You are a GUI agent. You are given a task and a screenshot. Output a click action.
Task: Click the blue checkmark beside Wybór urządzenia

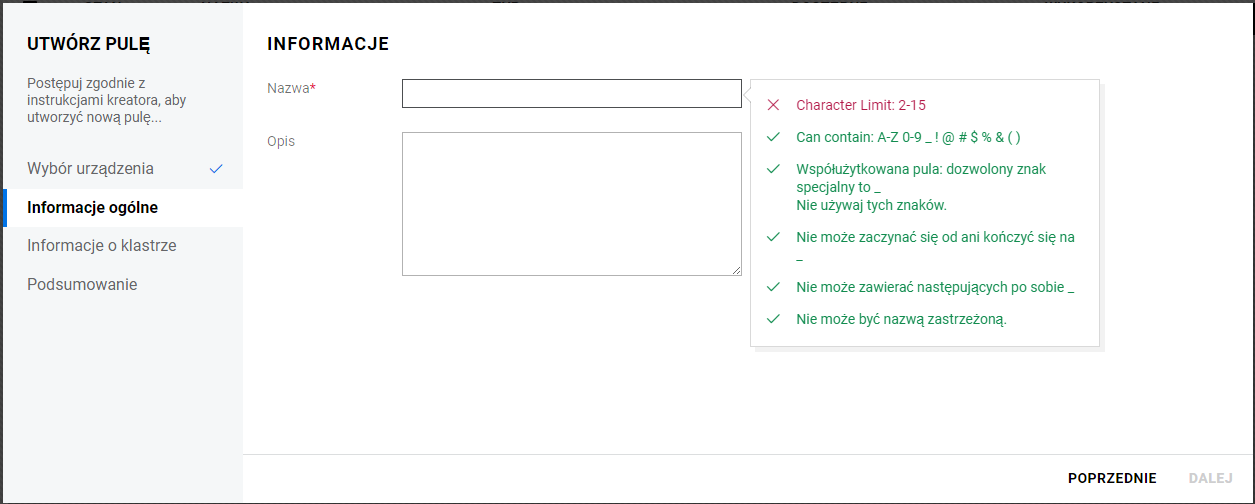click(x=216, y=169)
